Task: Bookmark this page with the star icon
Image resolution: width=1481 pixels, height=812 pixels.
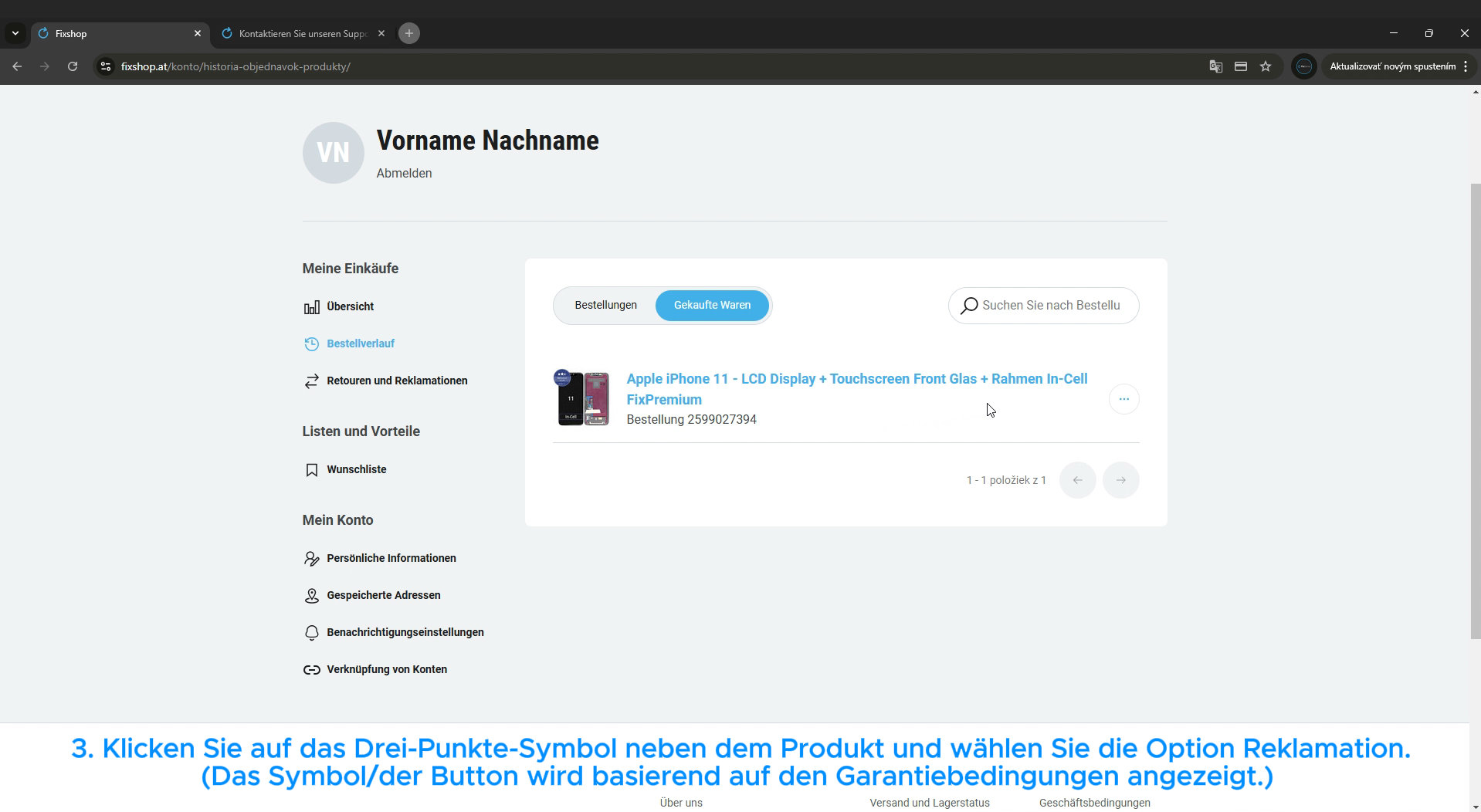Action: (1265, 66)
